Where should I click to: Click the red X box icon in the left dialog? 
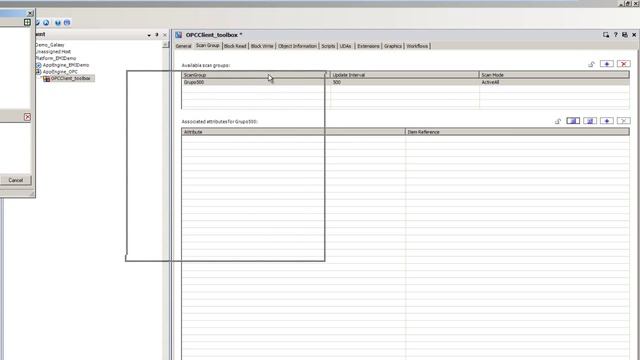27,117
